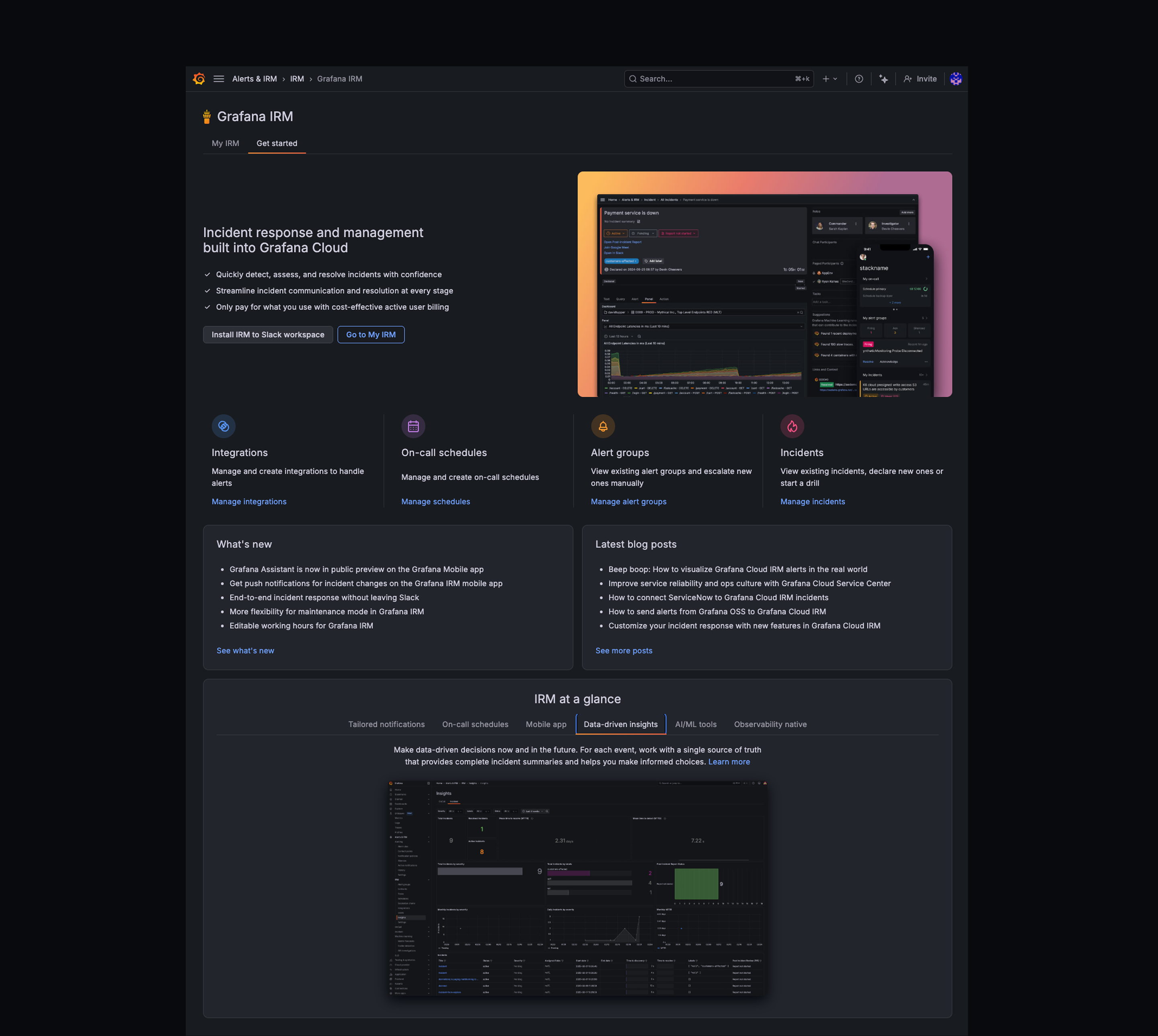The height and width of the screenshot is (1036, 1158).
Task: Click 'Beep boop: How to visualize' blog post
Action: pos(738,569)
